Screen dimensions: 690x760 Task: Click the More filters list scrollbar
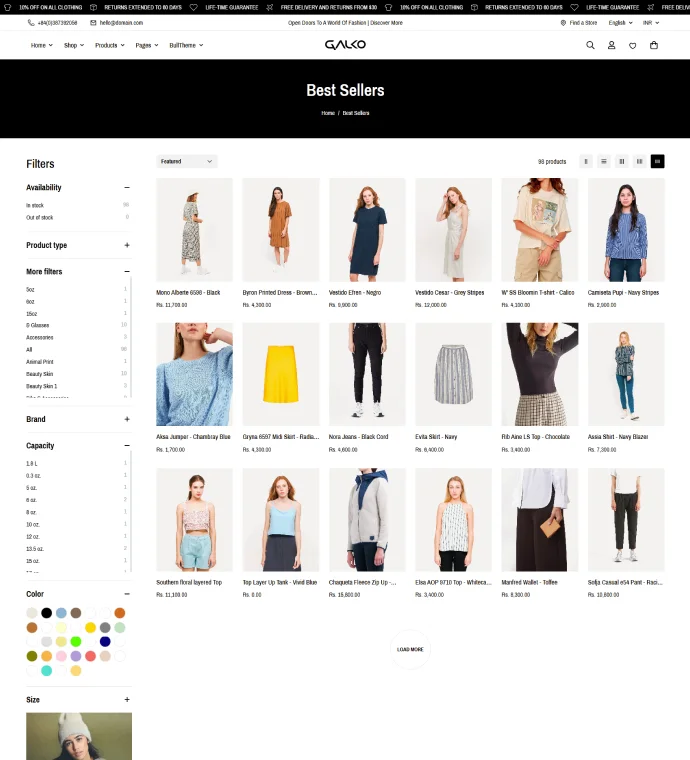[x=131, y=337]
